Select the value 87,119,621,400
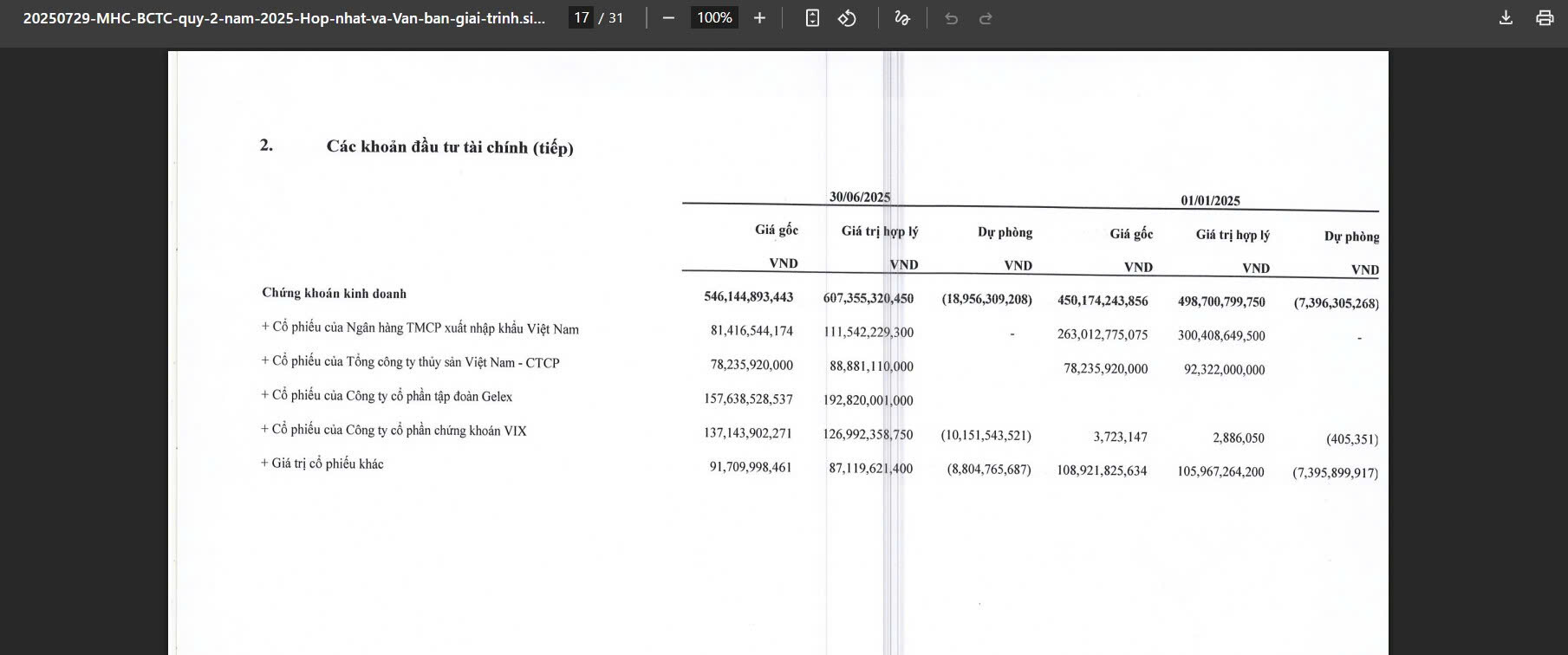The width and height of the screenshot is (1568, 655). click(870, 468)
